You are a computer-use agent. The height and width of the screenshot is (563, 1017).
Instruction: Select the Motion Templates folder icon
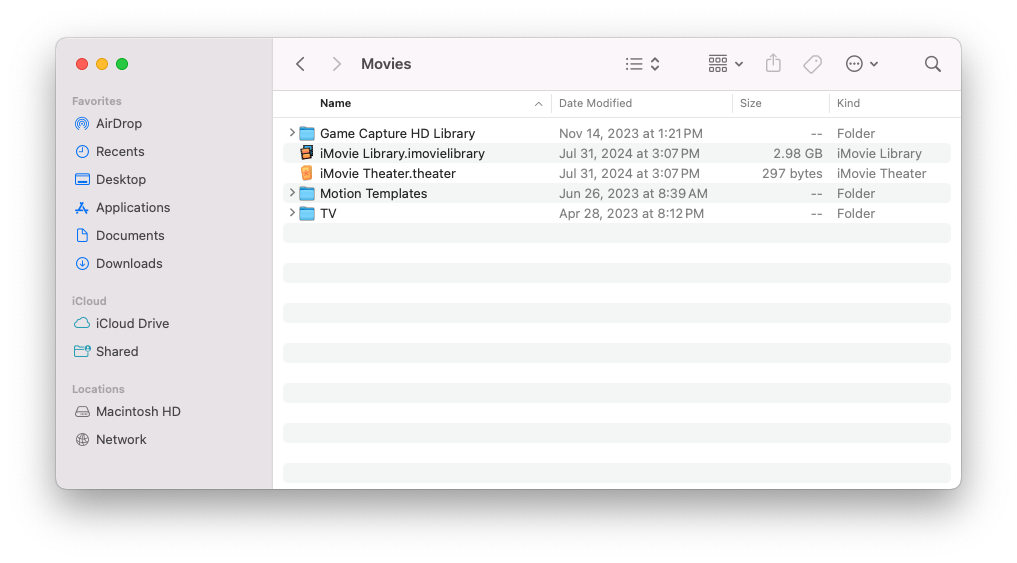(307, 193)
